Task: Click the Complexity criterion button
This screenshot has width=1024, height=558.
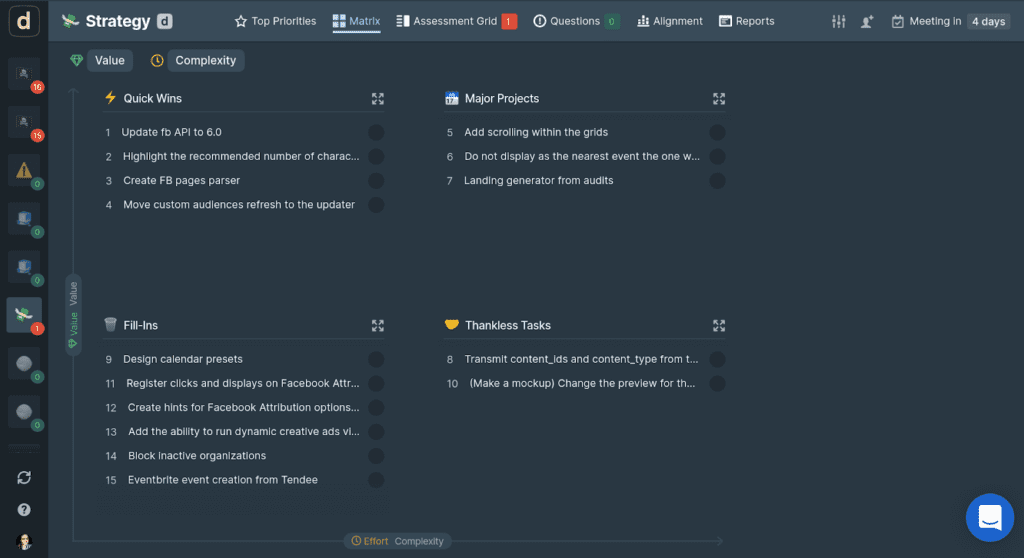Action: (205, 61)
